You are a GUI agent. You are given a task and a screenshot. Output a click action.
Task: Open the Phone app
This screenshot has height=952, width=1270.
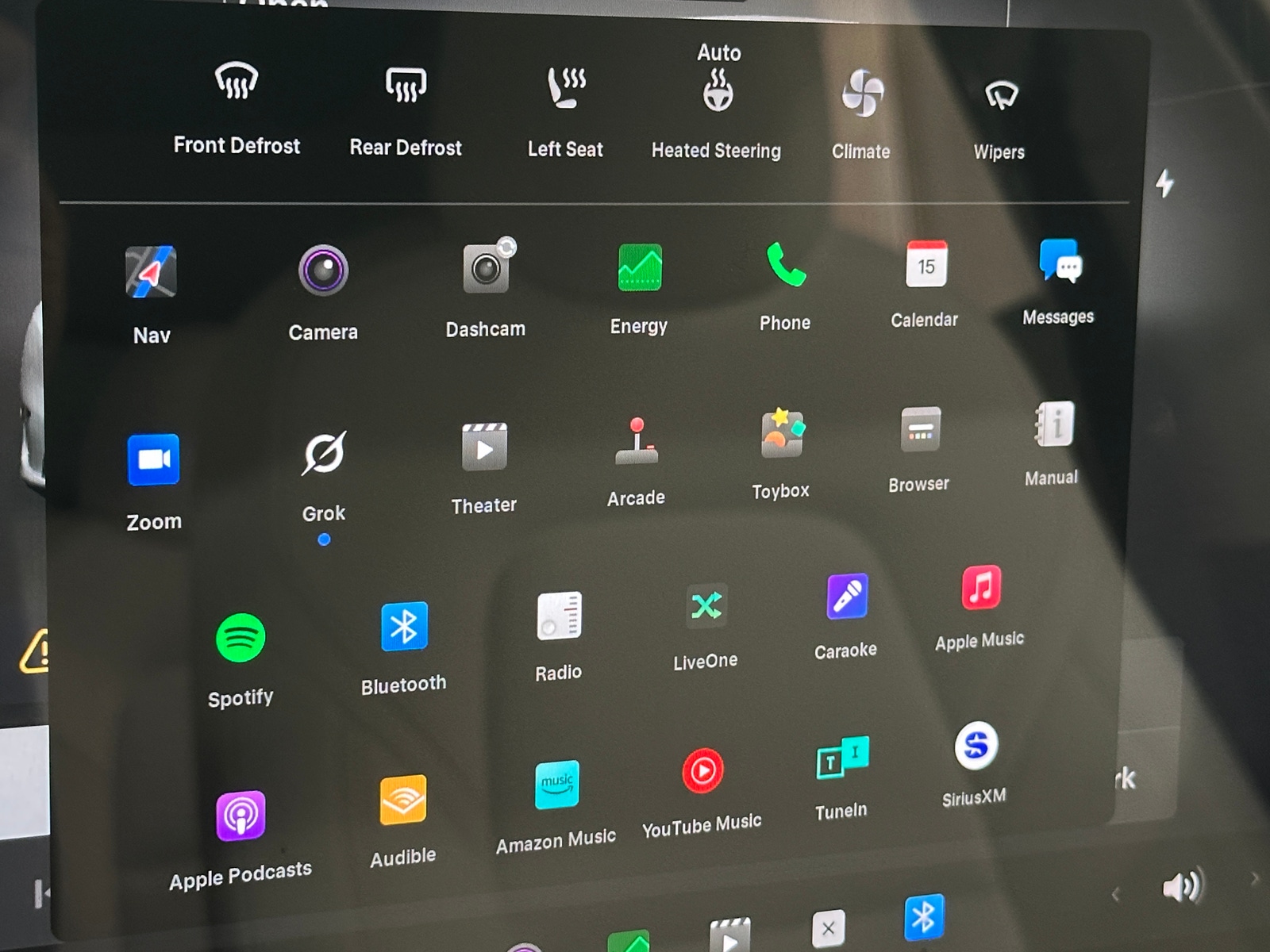coord(786,264)
